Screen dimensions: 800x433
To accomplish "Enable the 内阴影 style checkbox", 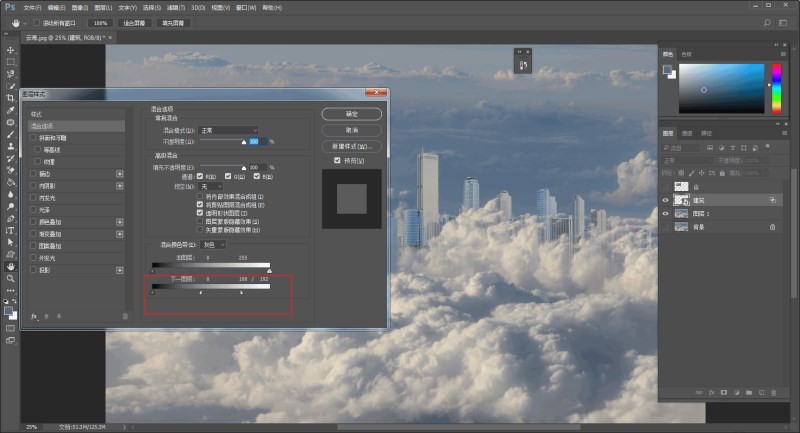I will (x=34, y=186).
